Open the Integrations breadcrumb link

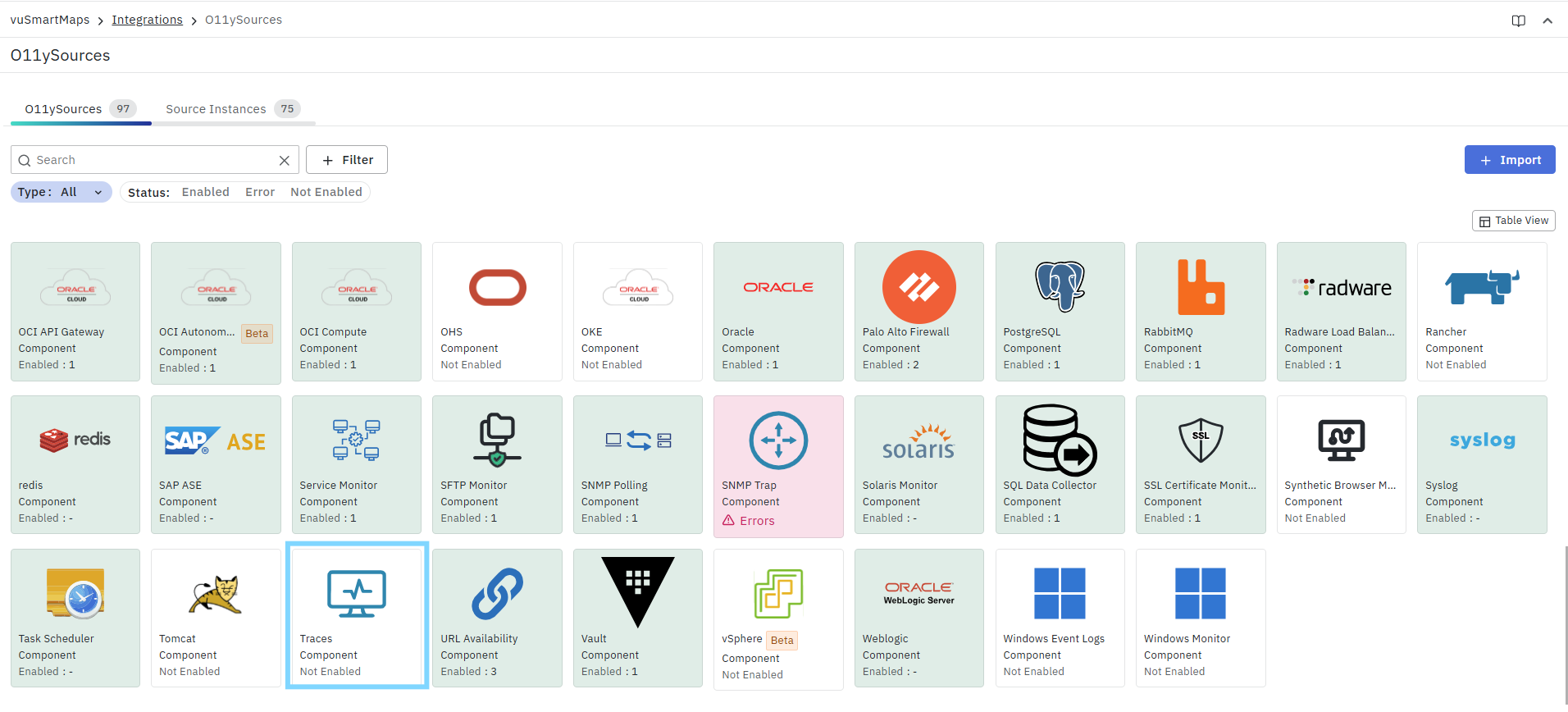click(147, 20)
